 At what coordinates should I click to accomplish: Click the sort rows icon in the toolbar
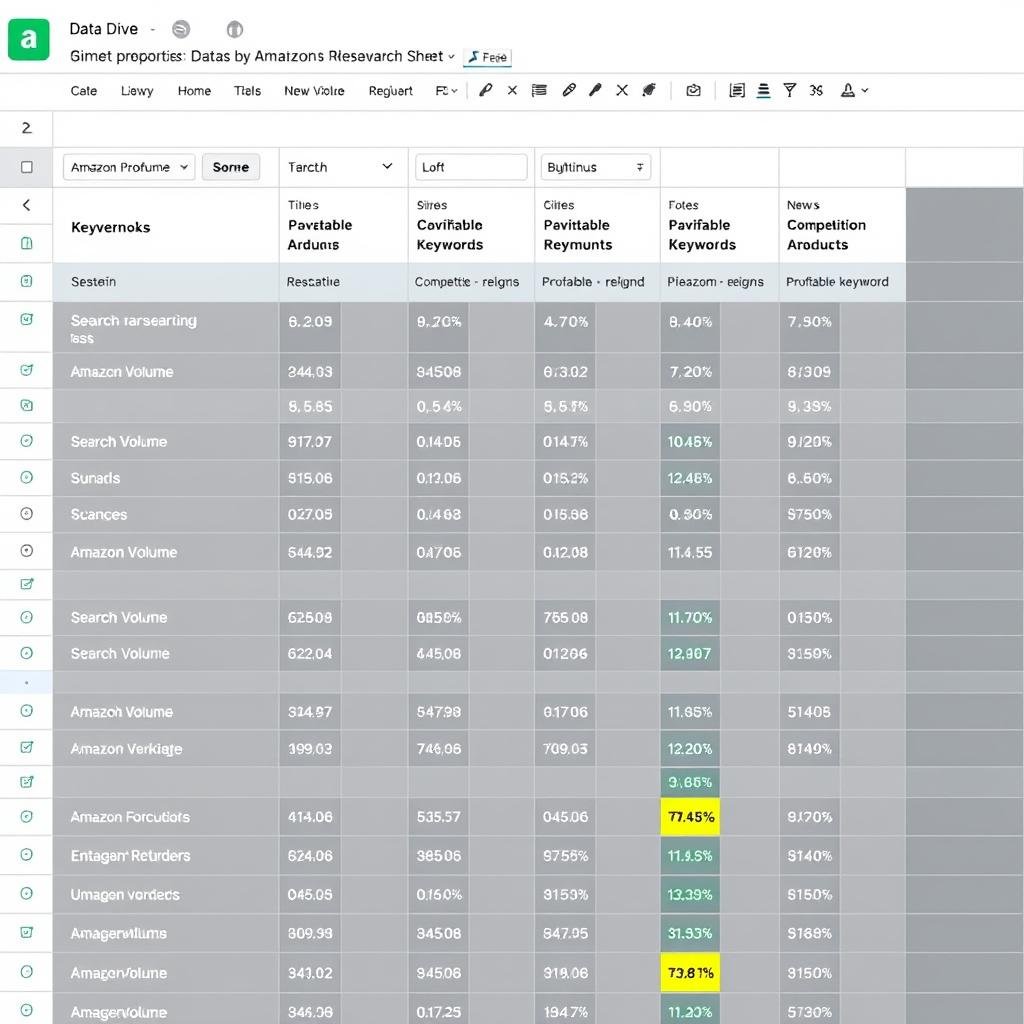tap(762, 90)
